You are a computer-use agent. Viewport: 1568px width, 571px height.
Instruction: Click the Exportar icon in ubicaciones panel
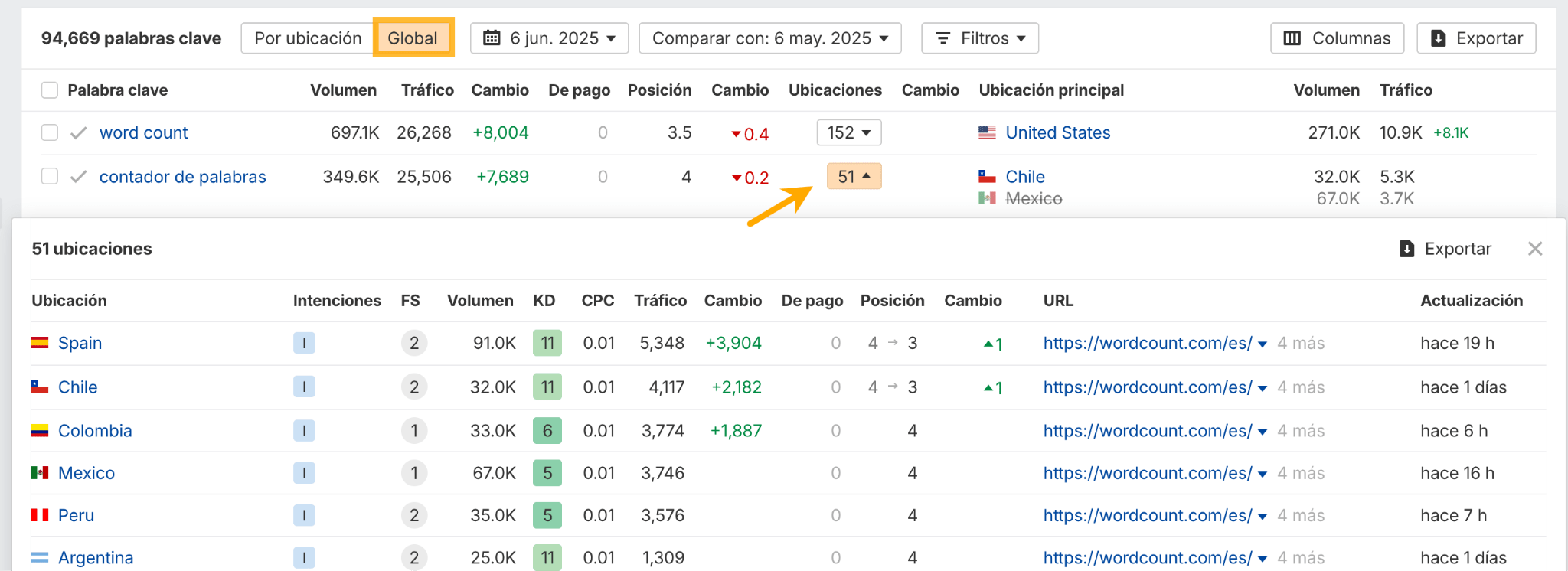pos(1406,249)
